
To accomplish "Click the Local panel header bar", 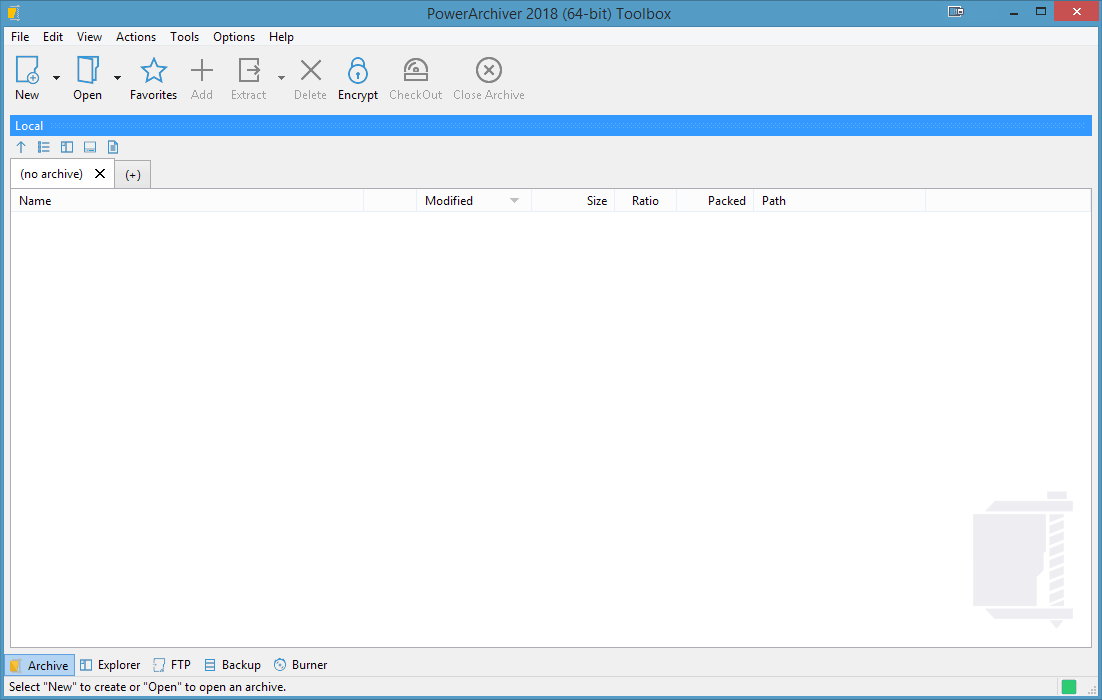I will tap(551, 126).
